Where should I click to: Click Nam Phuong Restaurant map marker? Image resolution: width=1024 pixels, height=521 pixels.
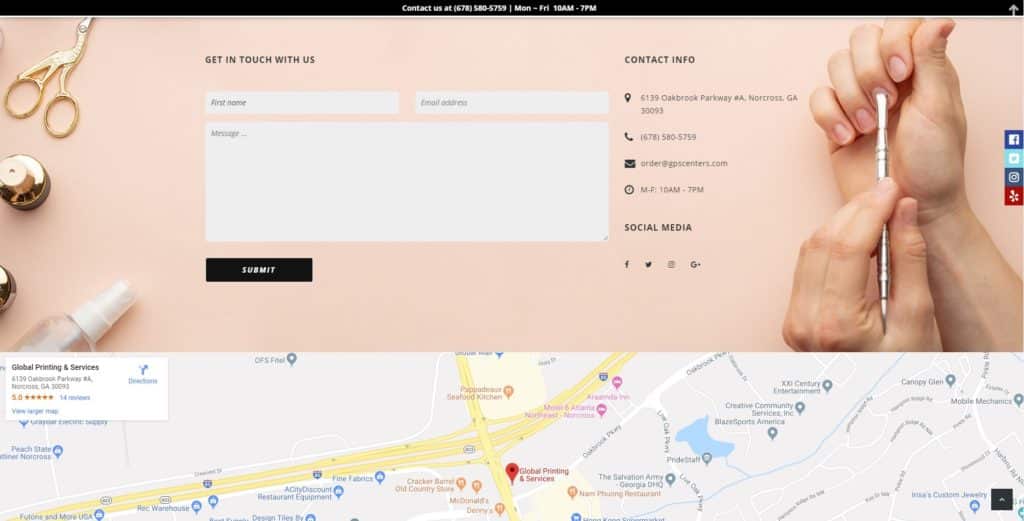(572, 492)
